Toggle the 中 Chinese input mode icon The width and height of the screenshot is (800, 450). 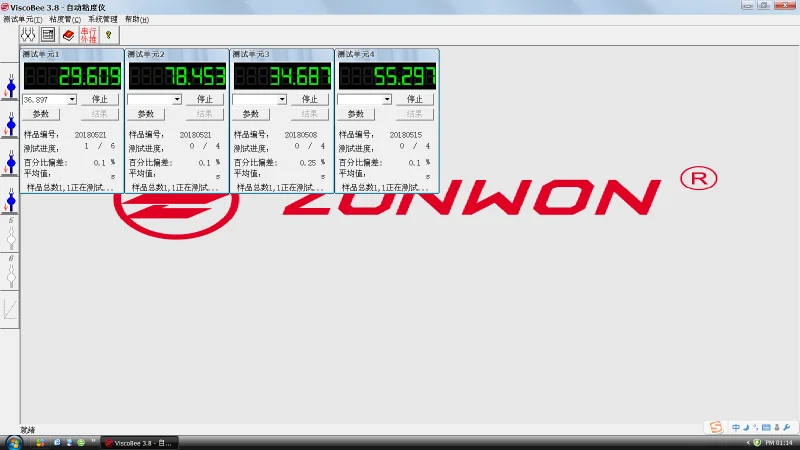(x=736, y=428)
